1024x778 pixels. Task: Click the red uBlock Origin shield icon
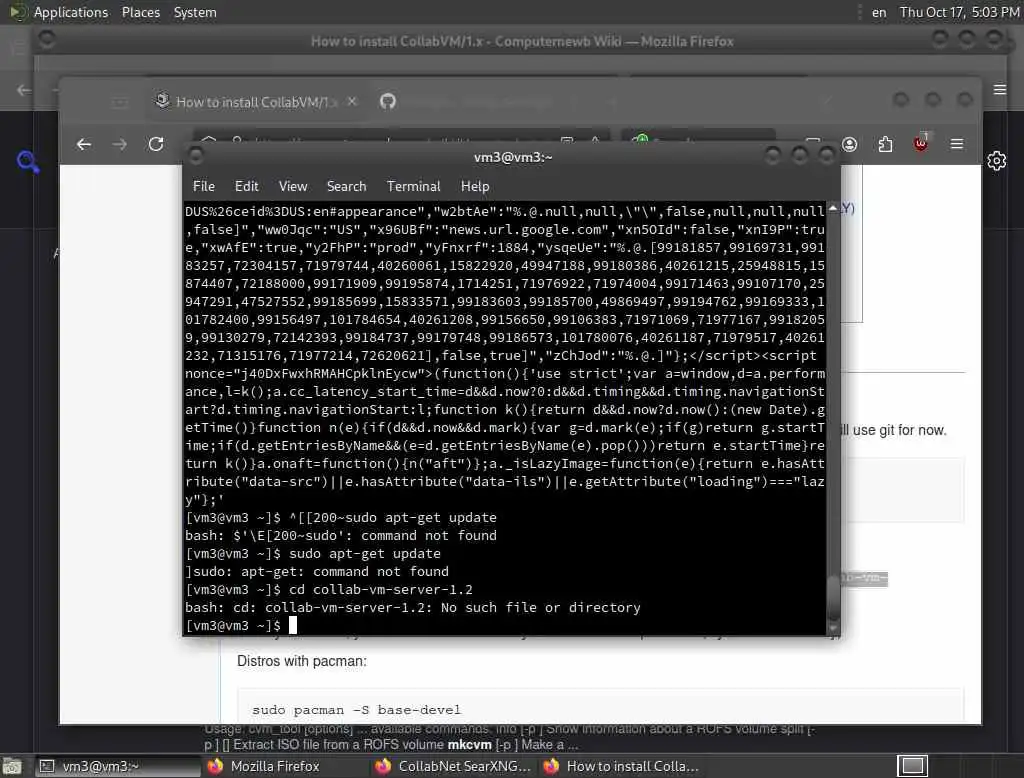pyautogui.click(x=921, y=144)
